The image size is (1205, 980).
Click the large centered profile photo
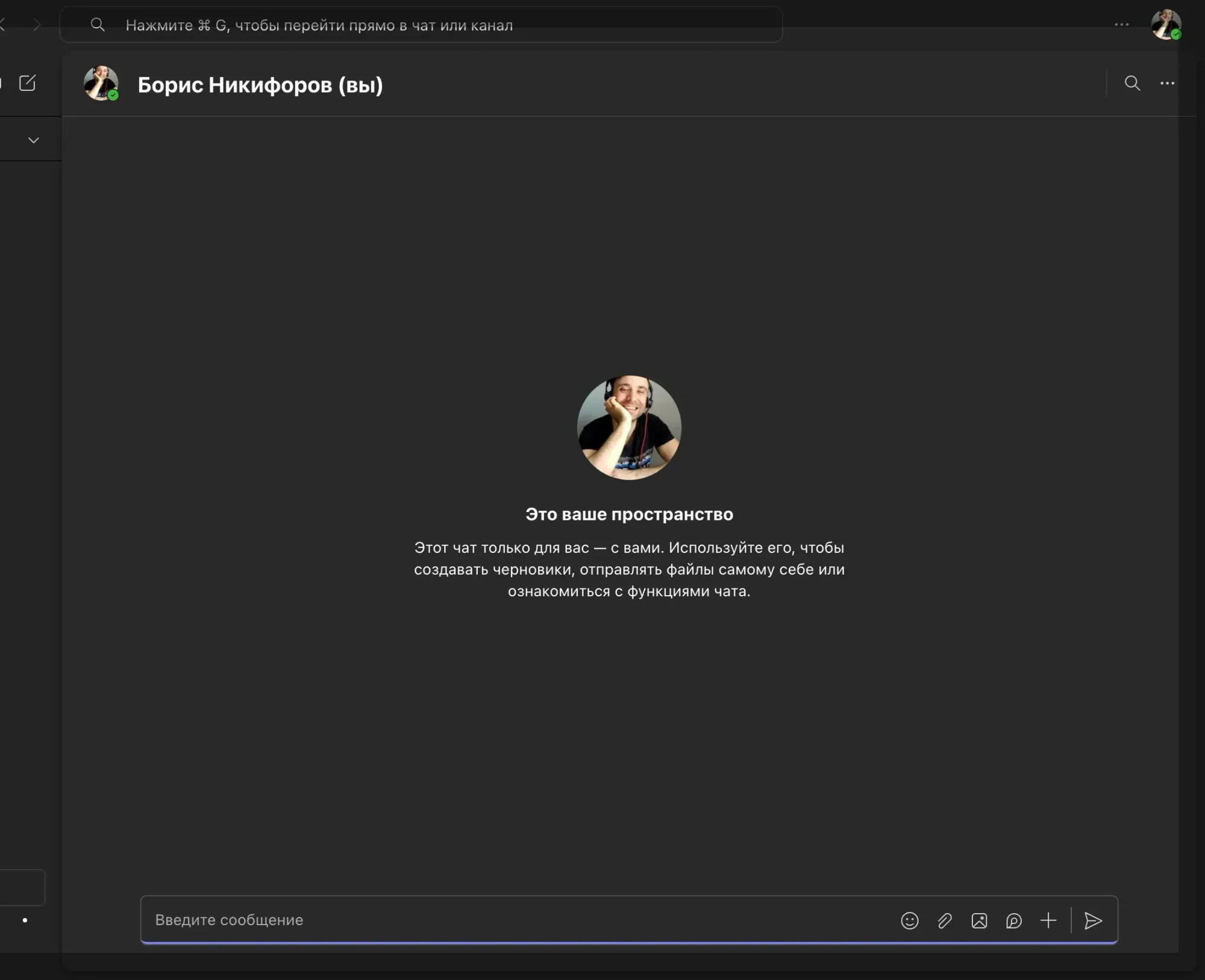(629, 428)
